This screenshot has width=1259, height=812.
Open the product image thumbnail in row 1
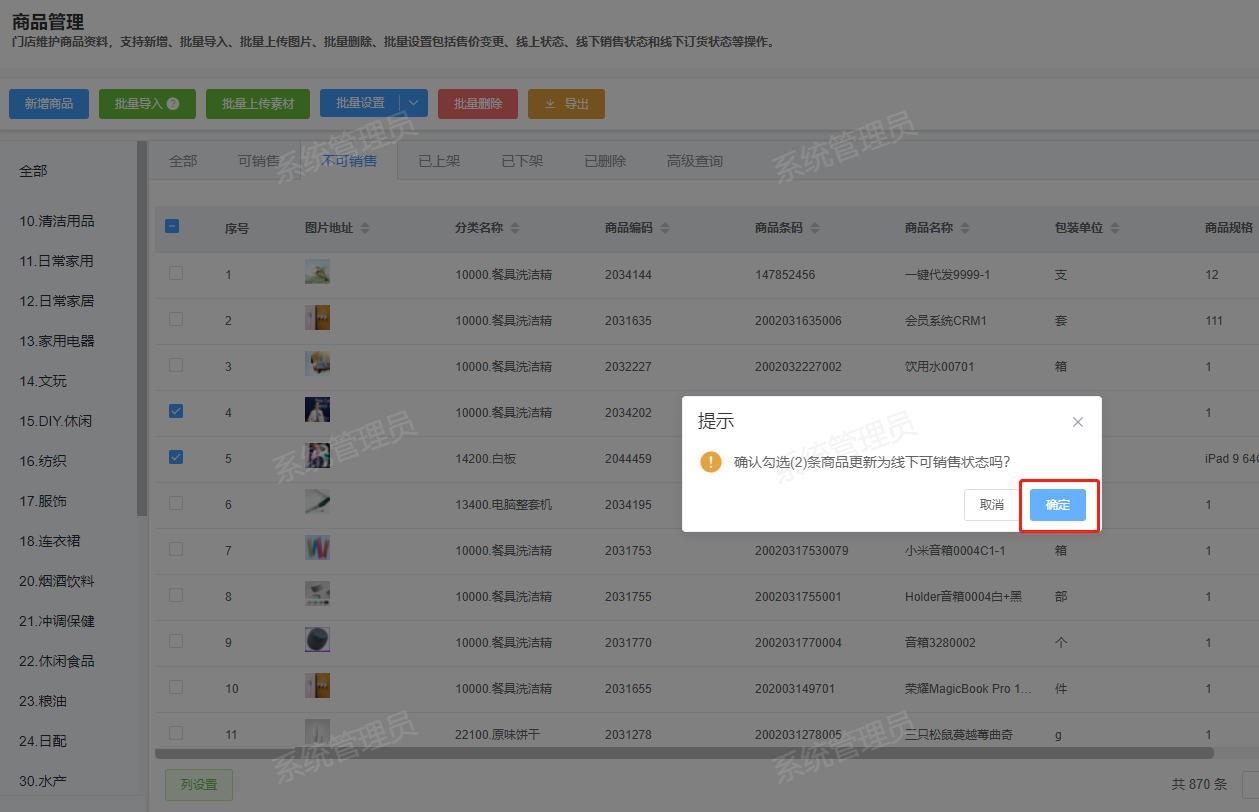(x=317, y=272)
